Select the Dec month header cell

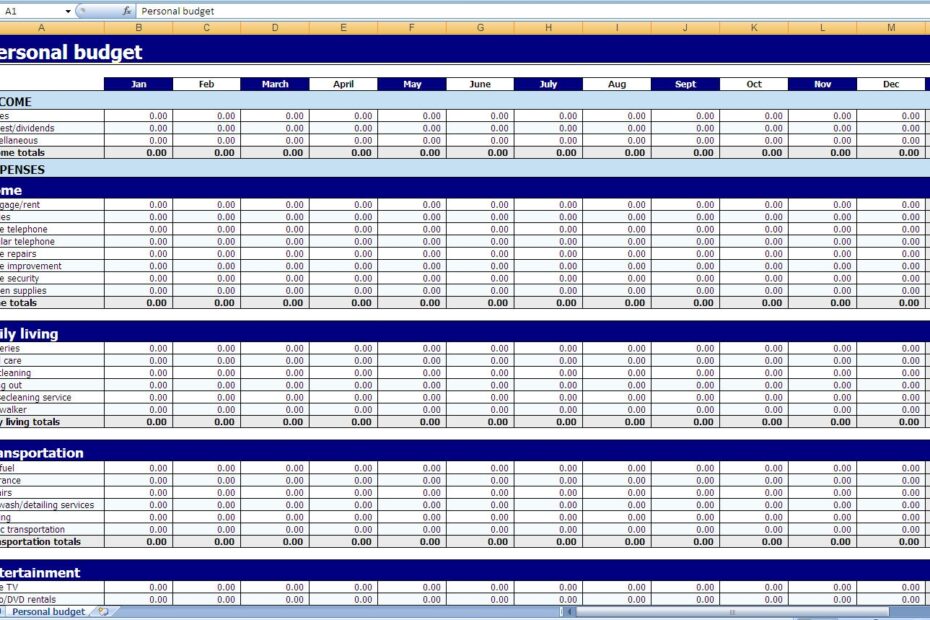point(890,84)
